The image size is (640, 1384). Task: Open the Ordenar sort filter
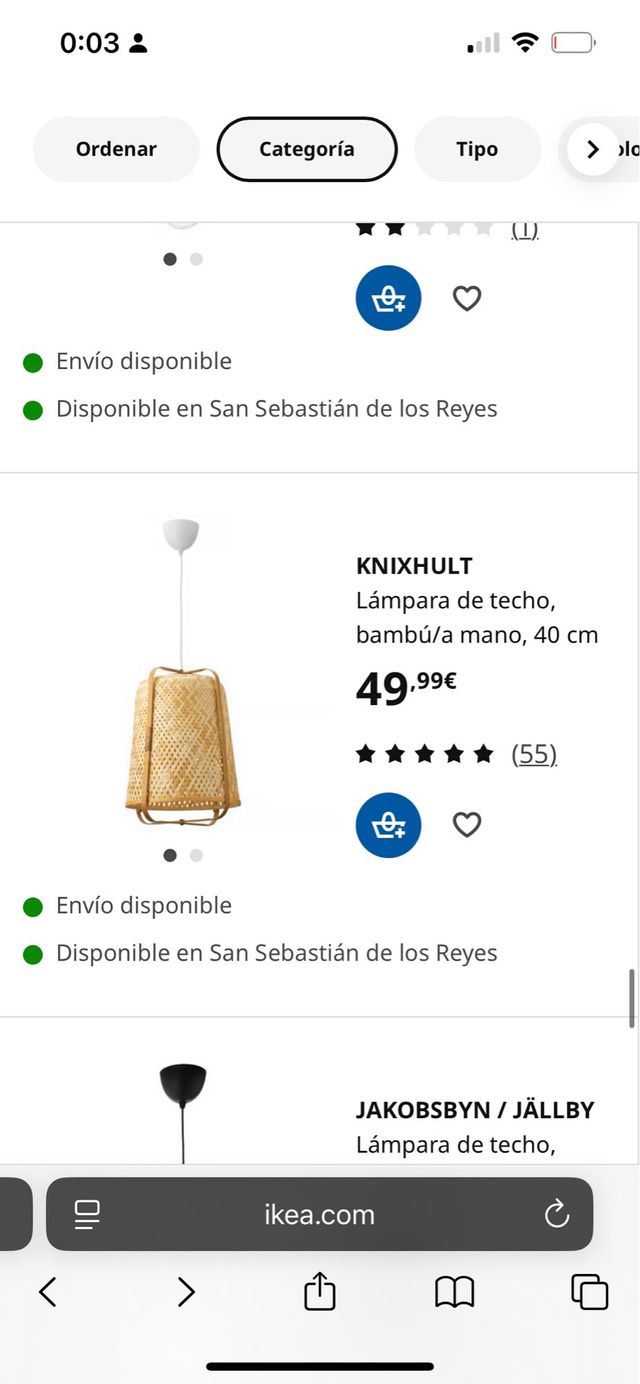click(116, 149)
